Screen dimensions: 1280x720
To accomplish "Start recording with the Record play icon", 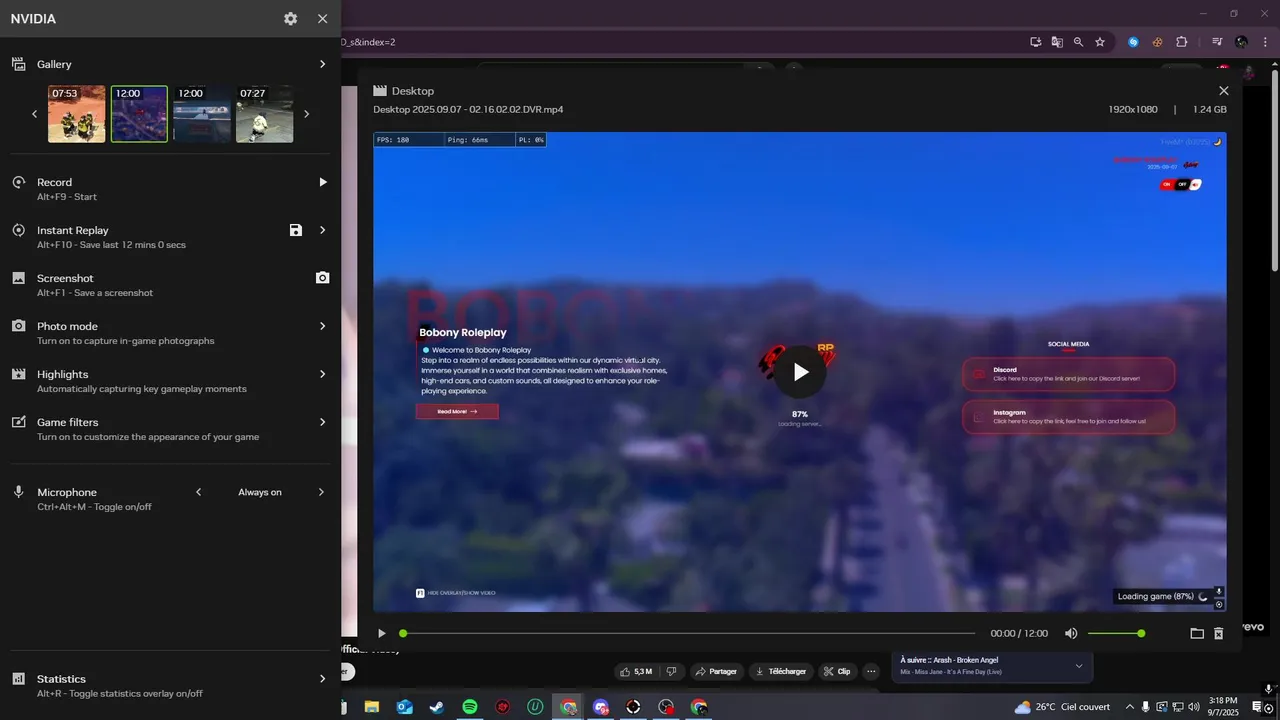I will tap(322, 182).
